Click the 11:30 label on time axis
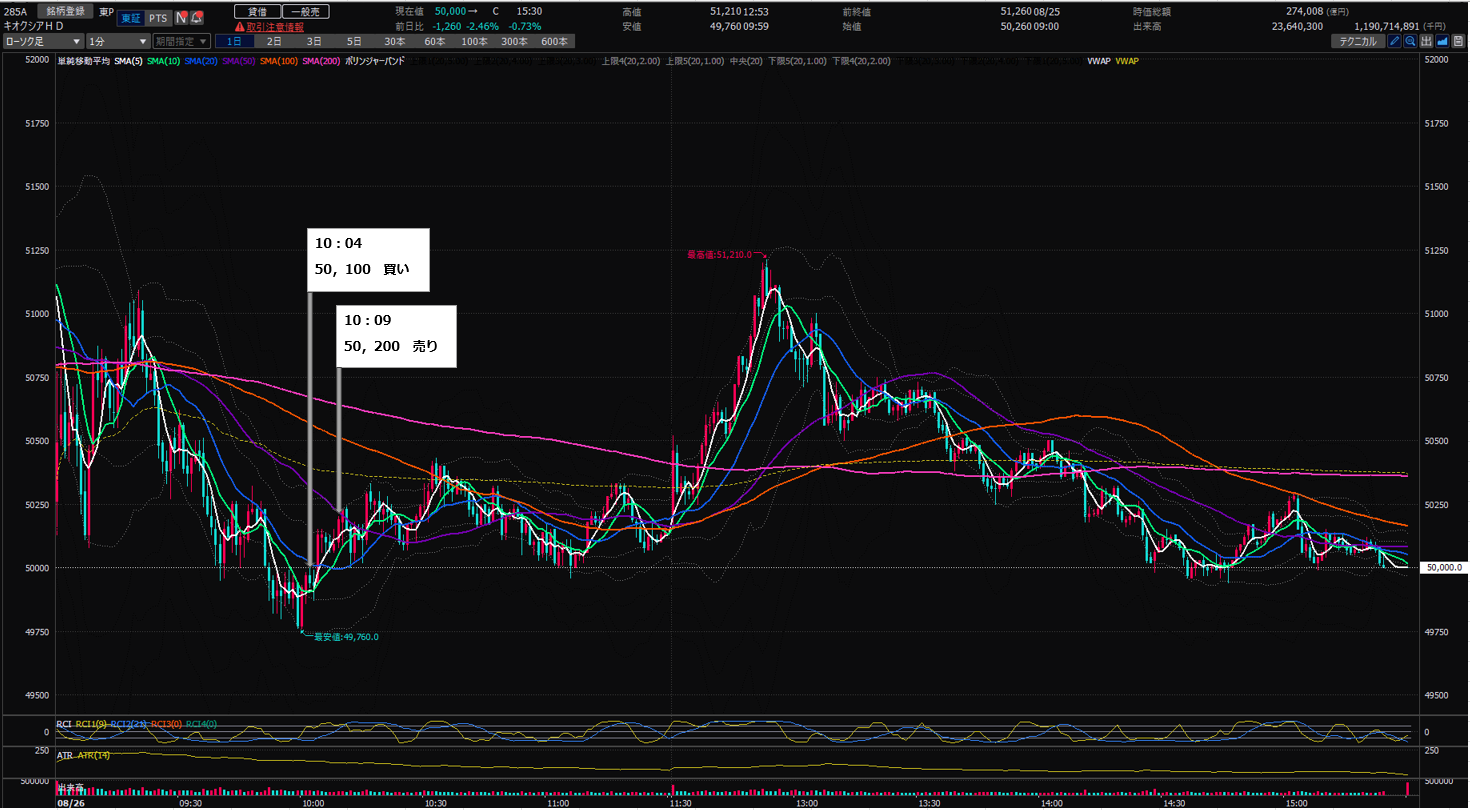This screenshot has width=1470, height=810. pos(680,802)
